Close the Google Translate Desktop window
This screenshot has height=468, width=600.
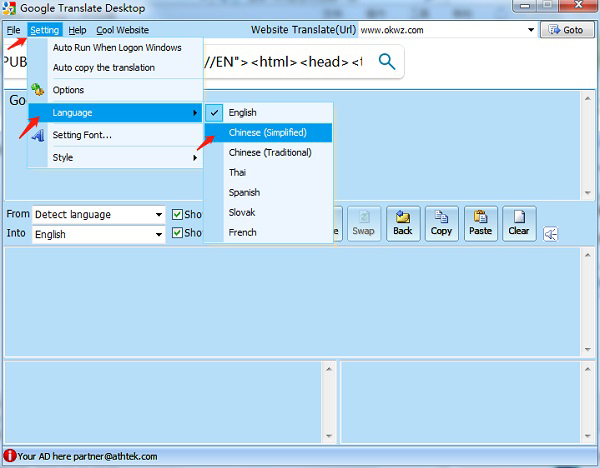point(579,5)
